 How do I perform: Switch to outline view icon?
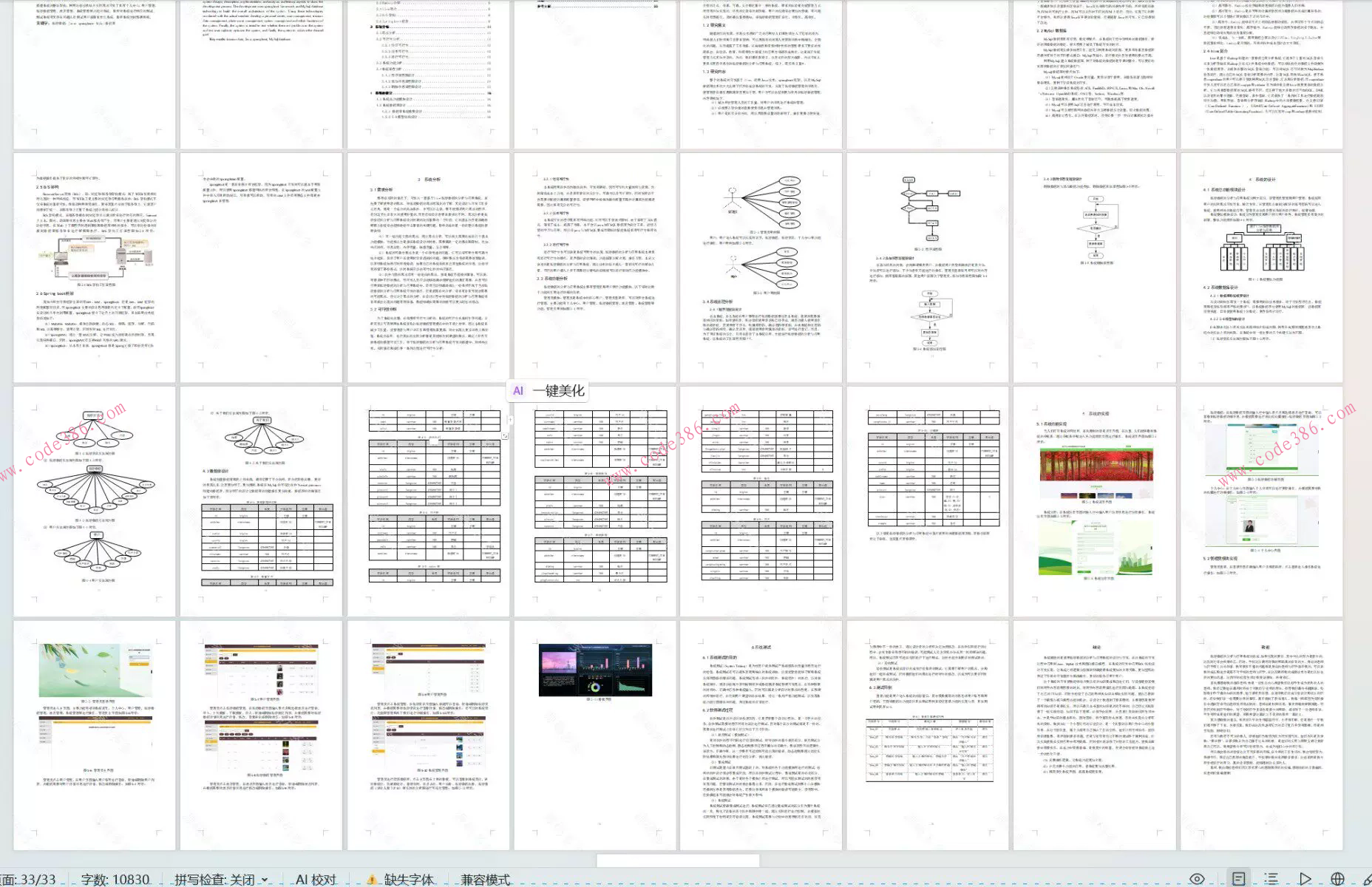coord(1271,879)
